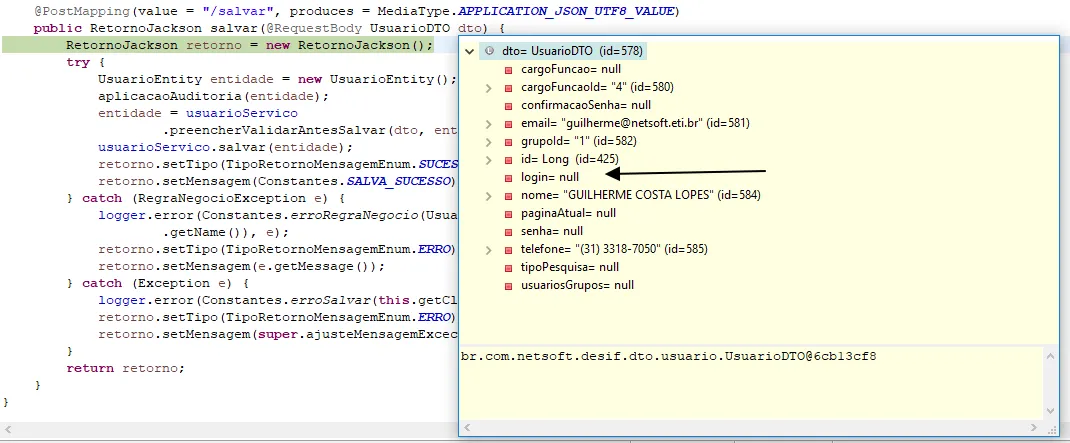The height and width of the screenshot is (443, 1070).
Task: Click the .preencherValidarAntesSalvar(dto call line
Action: [310, 130]
